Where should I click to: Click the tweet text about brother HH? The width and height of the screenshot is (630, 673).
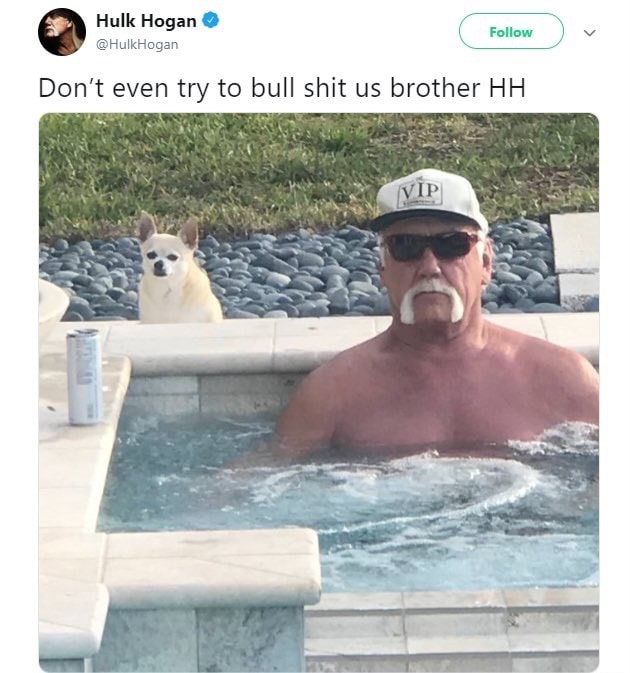click(282, 88)
